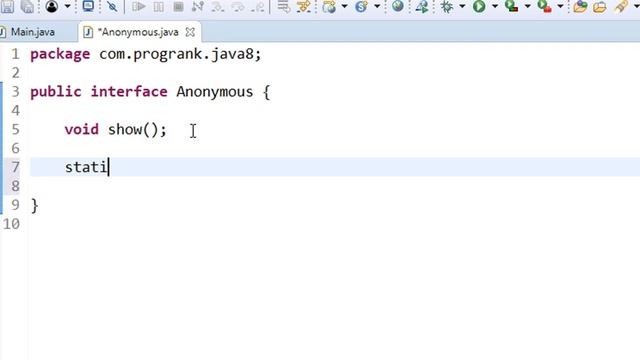Click the Save All toolbar icon
The width and height of the screenshot is (640, 360).
(27, 6)
